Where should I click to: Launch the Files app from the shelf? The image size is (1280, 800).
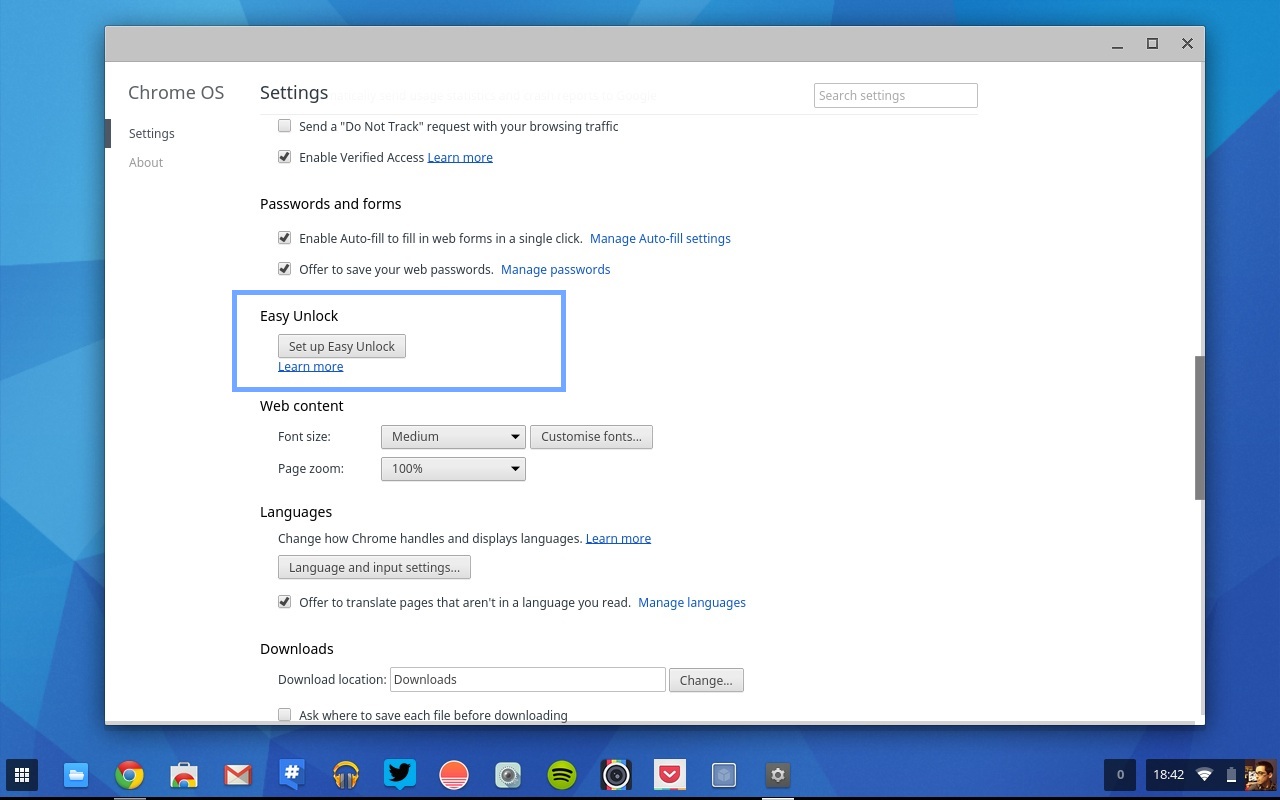(x=76, y=775)
